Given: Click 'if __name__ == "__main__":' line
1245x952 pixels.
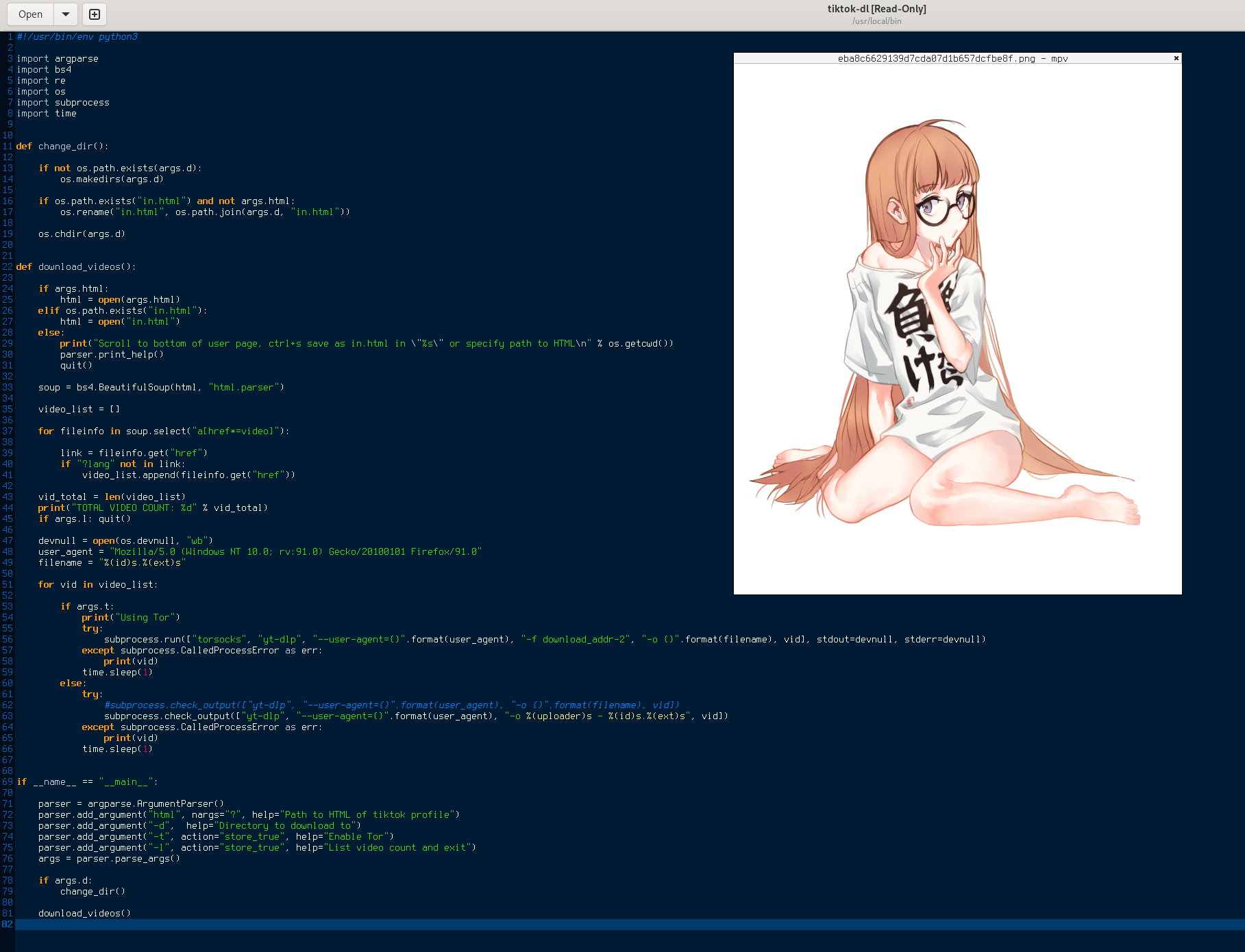Looking at the screenshot, I should click(87, 782).
